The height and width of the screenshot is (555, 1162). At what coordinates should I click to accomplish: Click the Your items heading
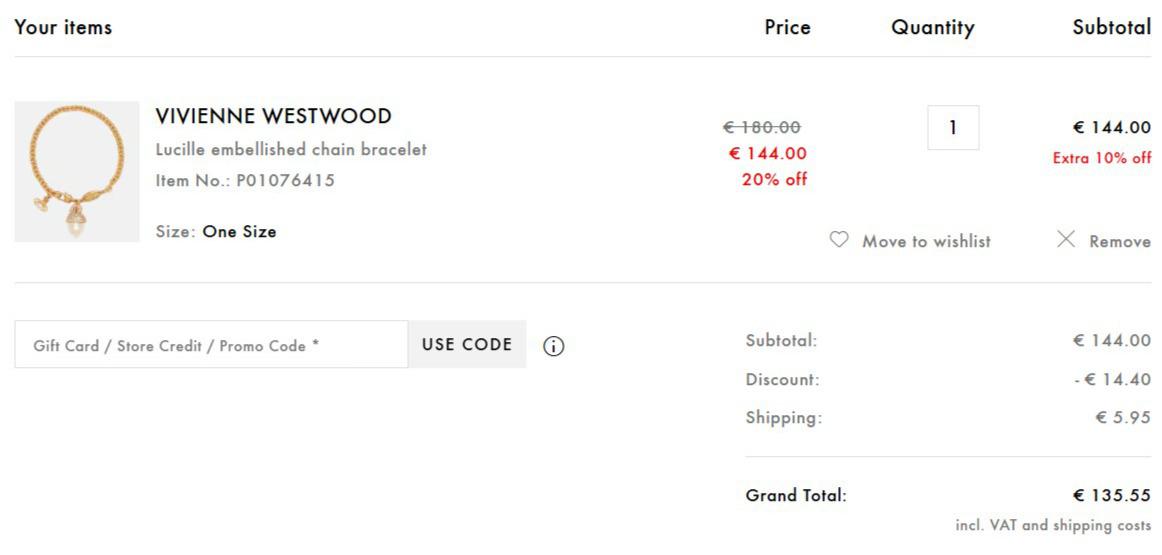click(63, 27)
